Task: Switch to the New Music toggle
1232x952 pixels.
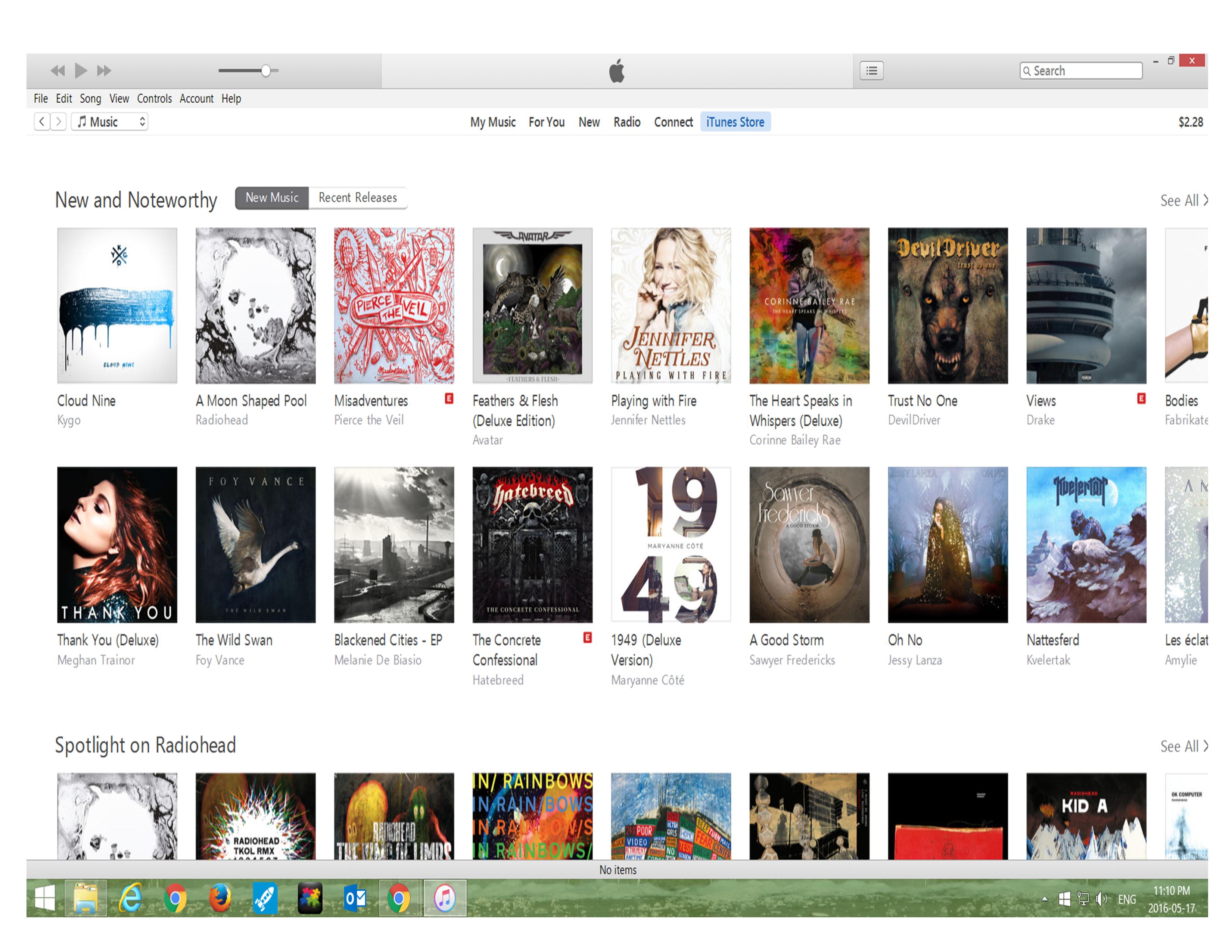Action: 272,198
